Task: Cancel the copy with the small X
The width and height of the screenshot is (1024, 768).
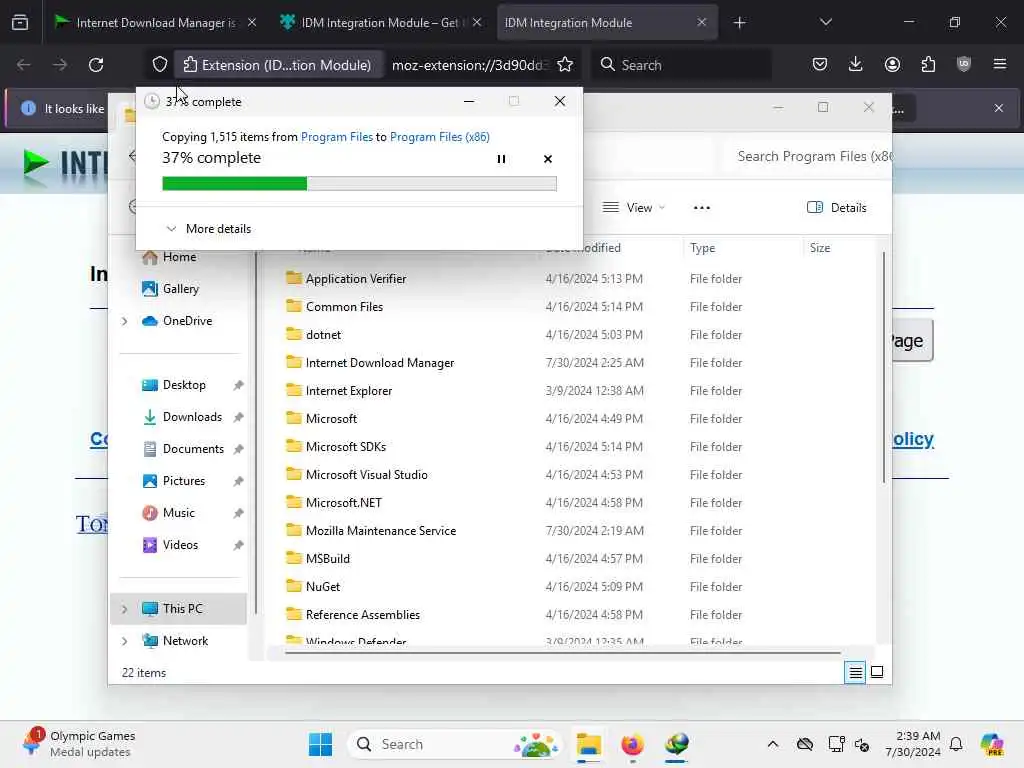Action: (548, 159)
